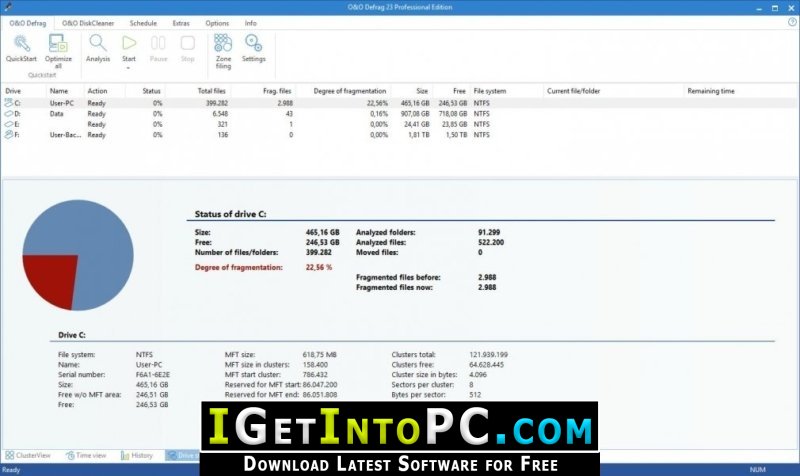
Task: Open Zone filing tool
Action: tap(223, 51)
